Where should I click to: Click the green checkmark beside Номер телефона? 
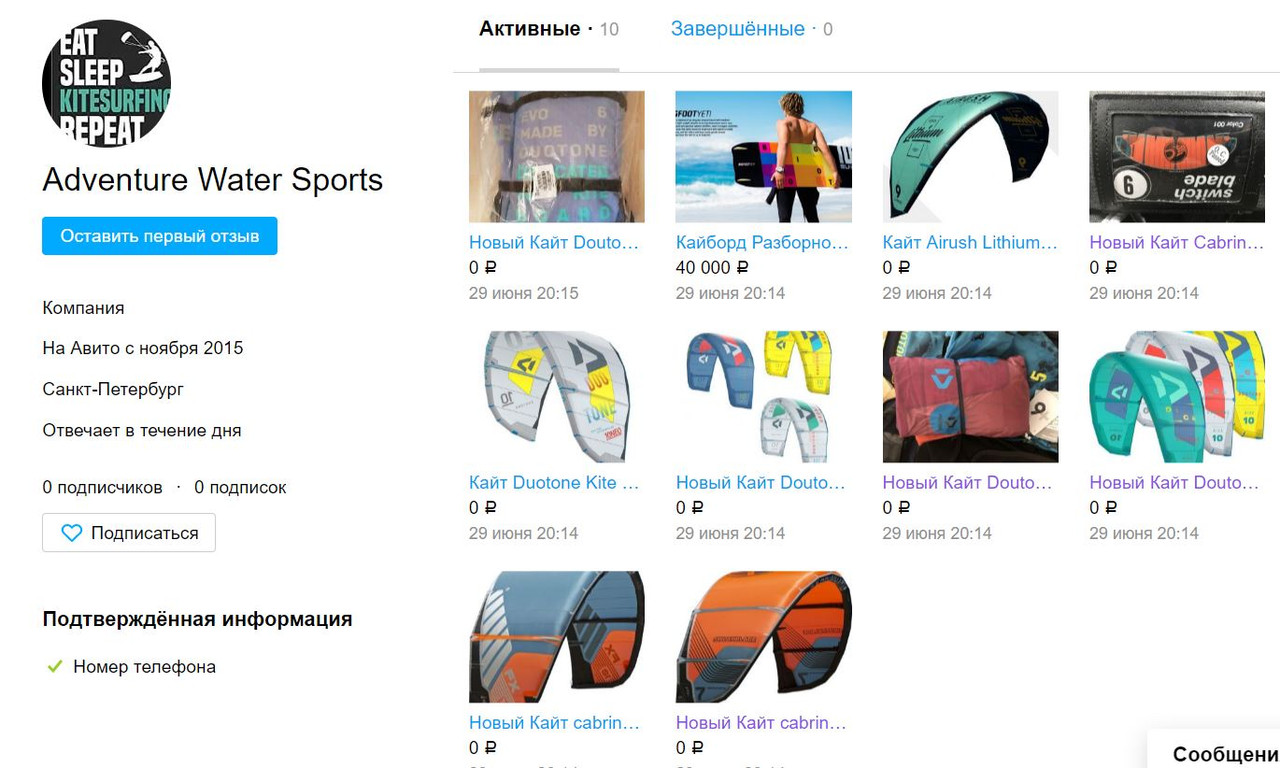(55, 666)
